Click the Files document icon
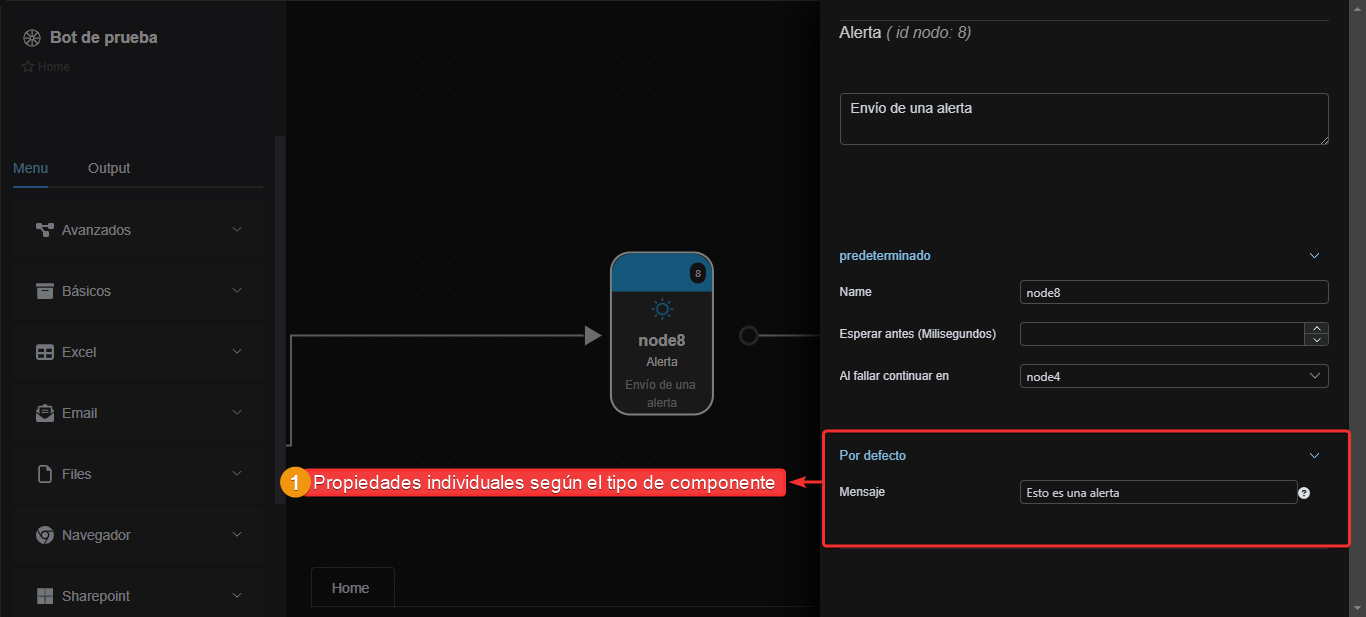 (x=44, y=474)
